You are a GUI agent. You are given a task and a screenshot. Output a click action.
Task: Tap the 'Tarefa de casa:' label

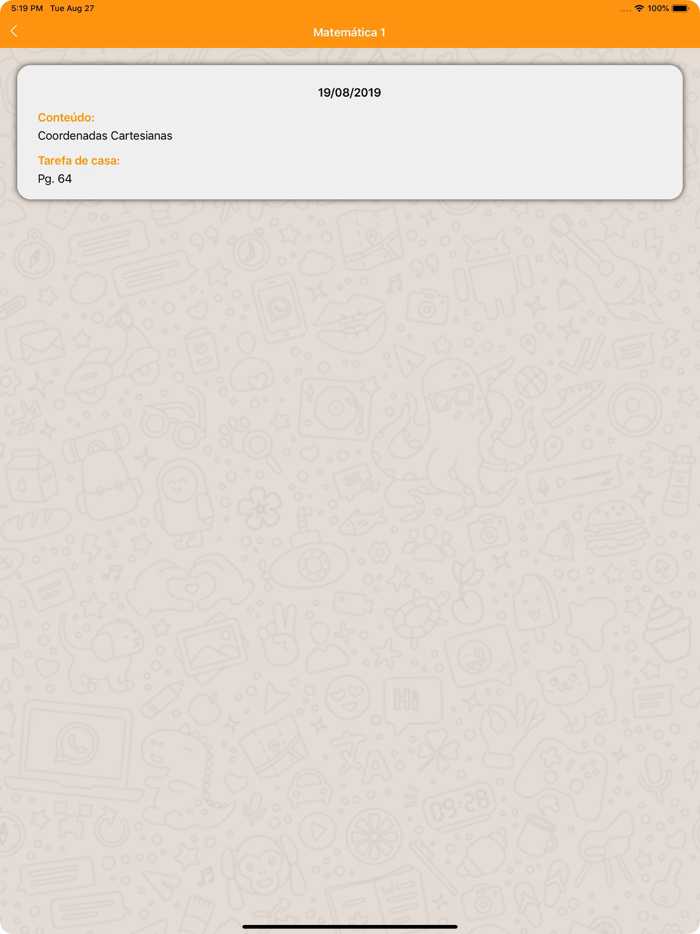coord(79,160)
